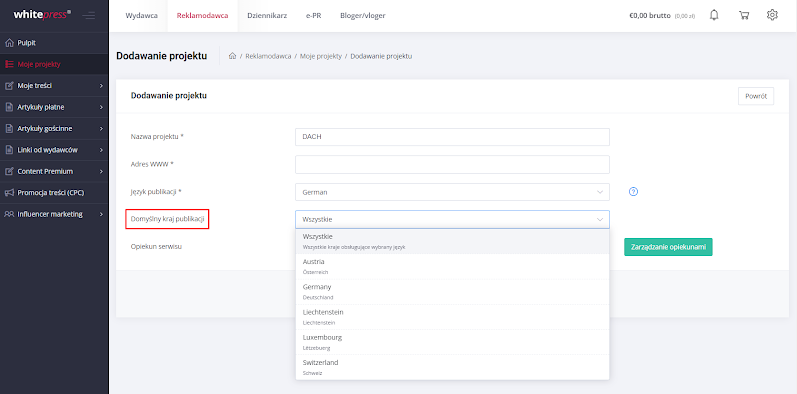Screen dimensions: 797x394
Task: Switch to the Wydawca tab
Action: [141, 16]
